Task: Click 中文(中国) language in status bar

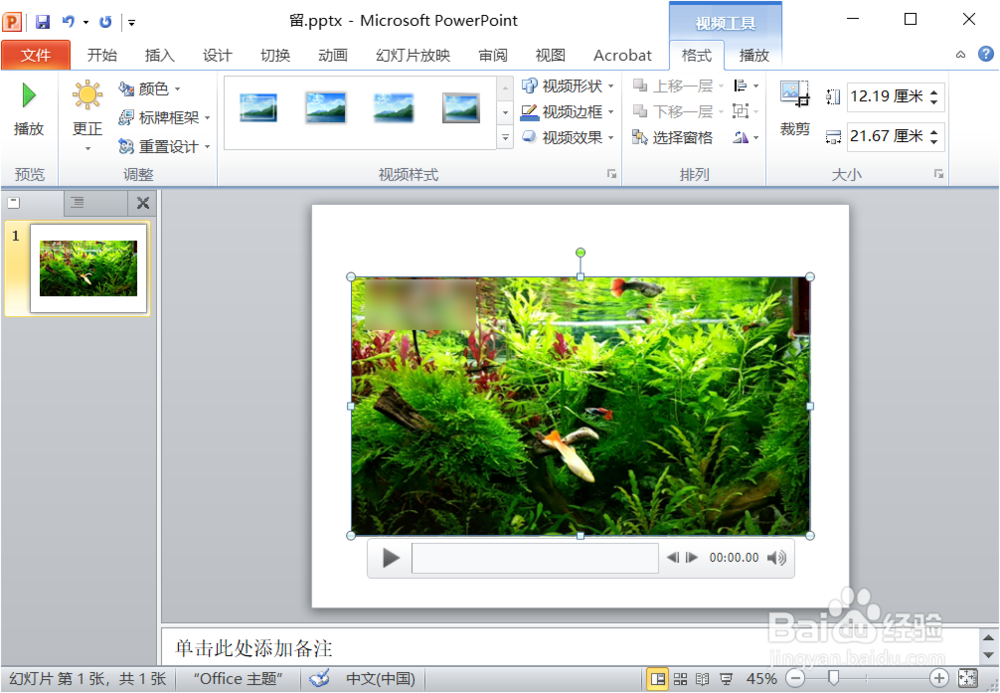Action: (x=380, y=679)
